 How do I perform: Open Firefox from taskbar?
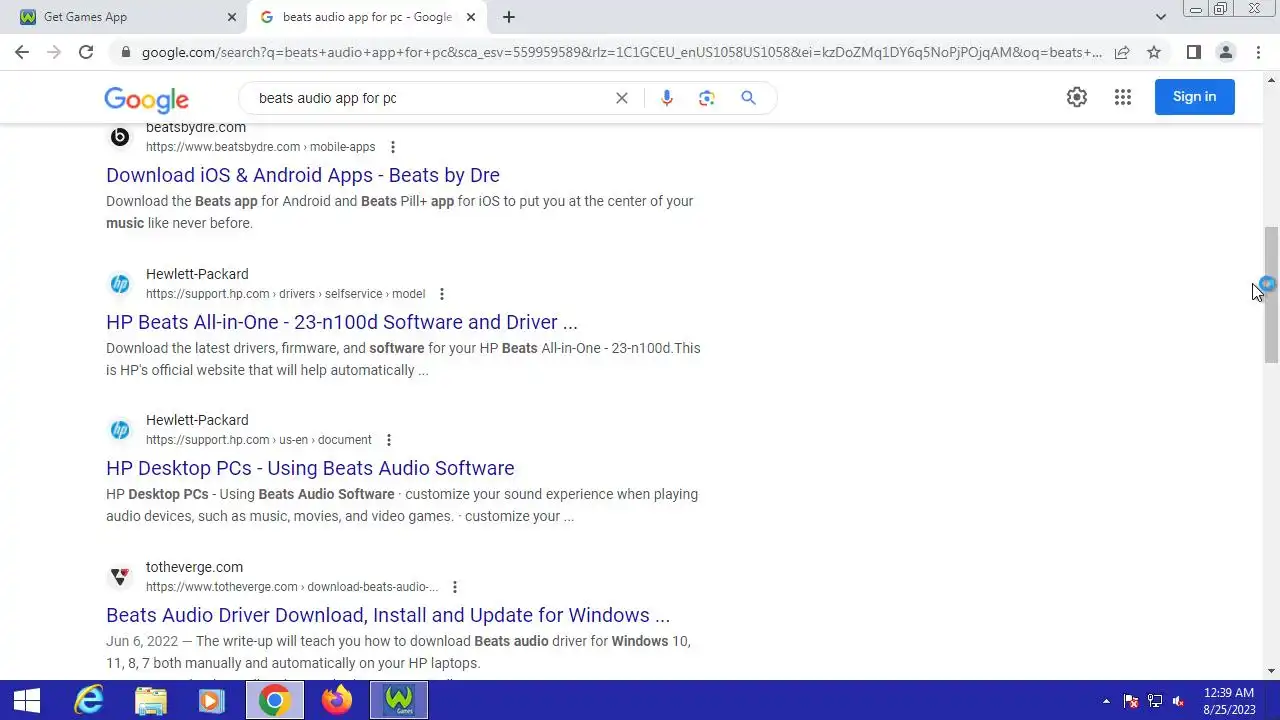[x=337, y=701]
